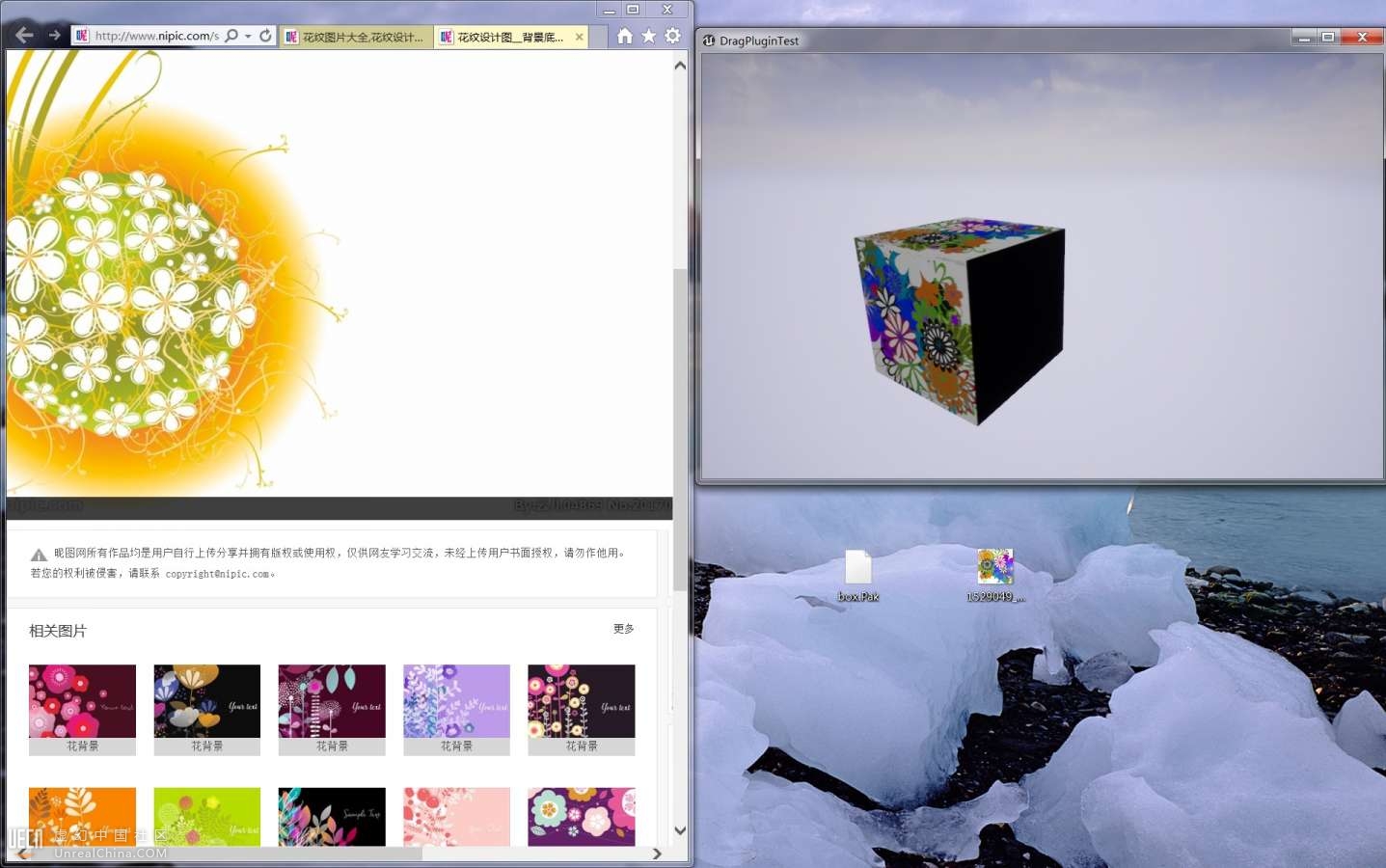Viewport: 1386px width, 868px height.
Task: Switch to the 花纹图片大全 tab
Action: coord(357,37)
